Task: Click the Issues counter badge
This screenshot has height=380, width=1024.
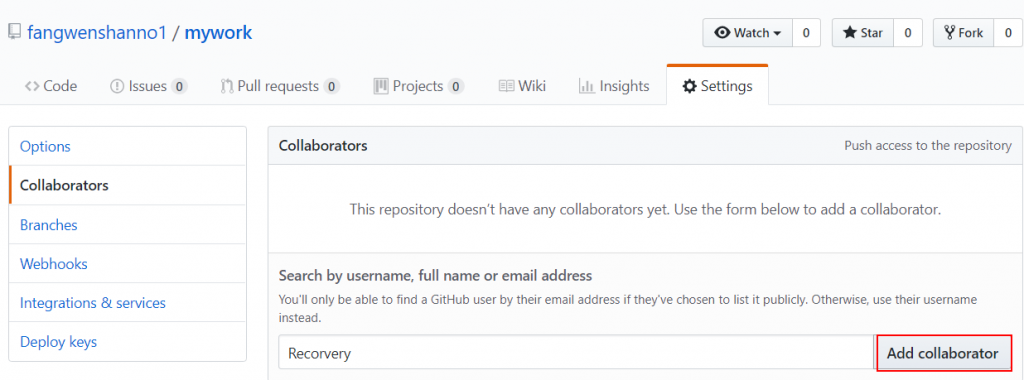Action: [180, 86]
